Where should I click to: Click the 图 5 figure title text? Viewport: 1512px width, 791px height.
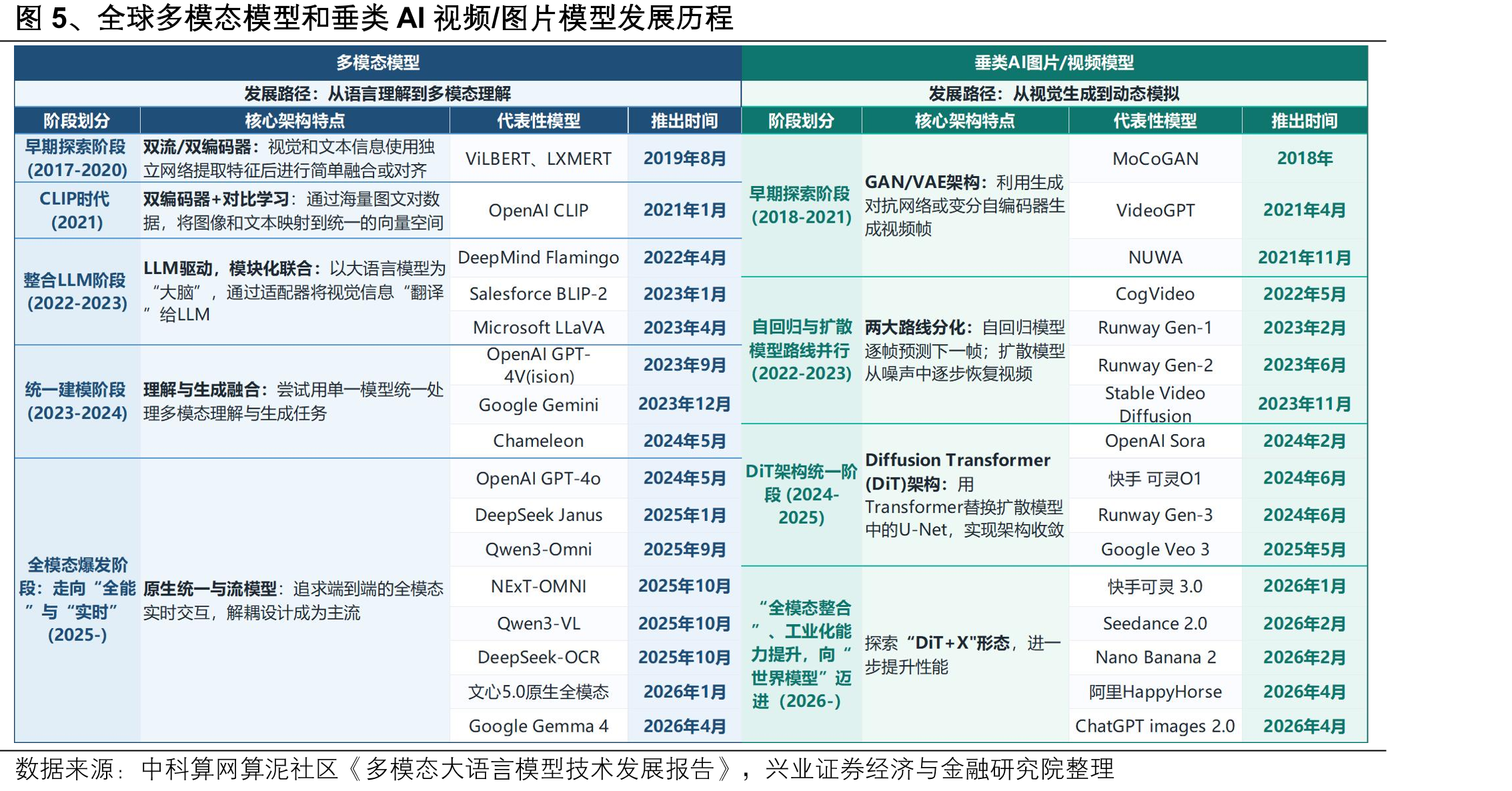point(374,18)
